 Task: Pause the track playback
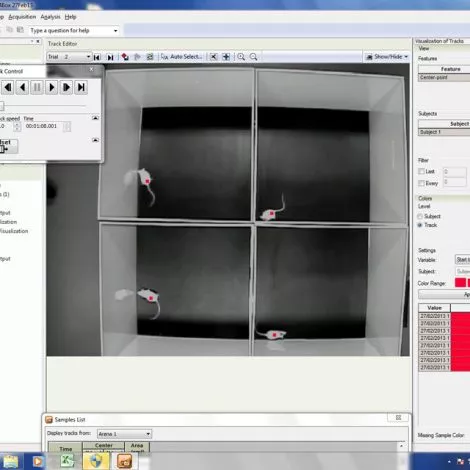pos(37,87)
